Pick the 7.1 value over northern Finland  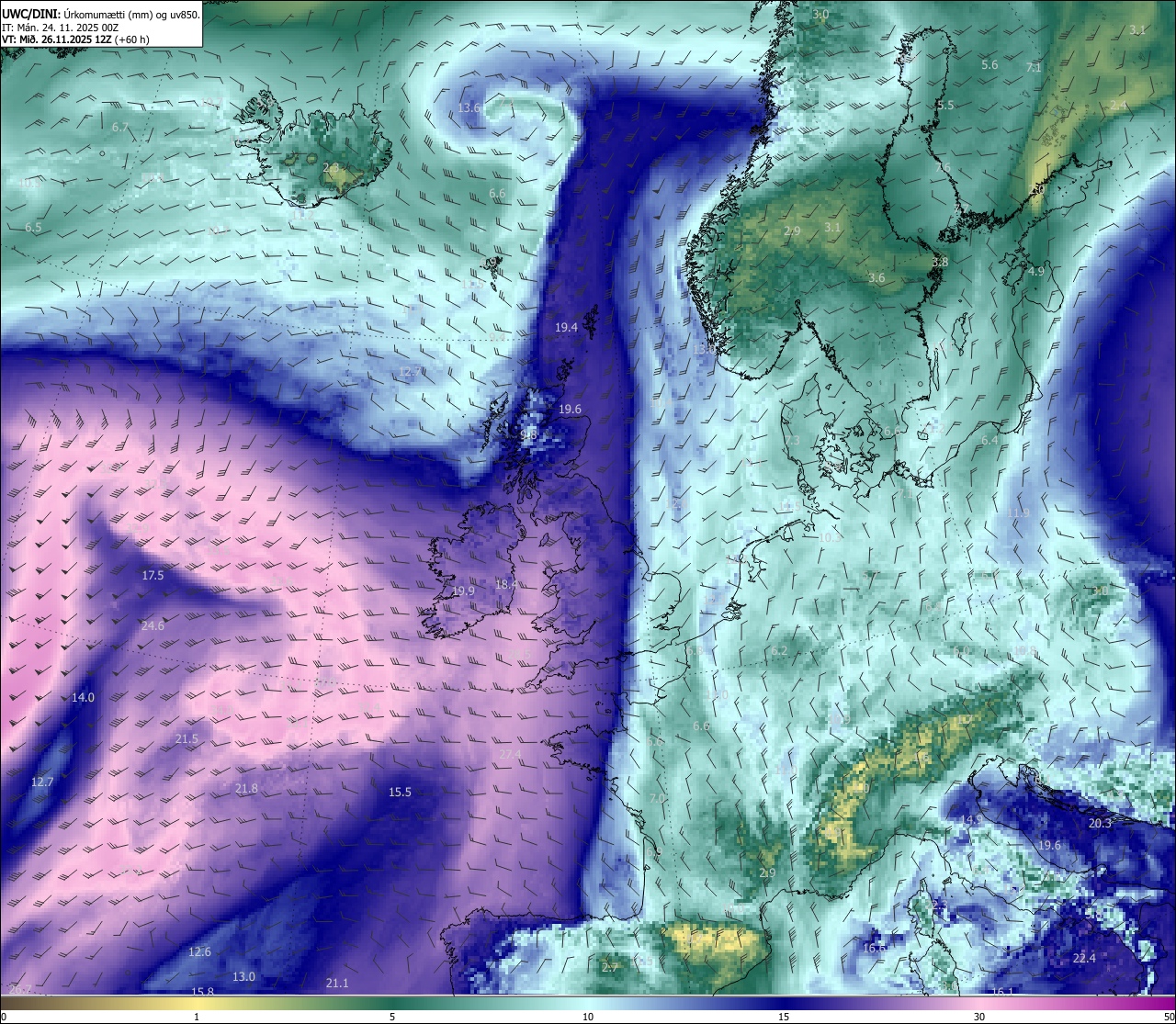click(x=1034, y=68)
